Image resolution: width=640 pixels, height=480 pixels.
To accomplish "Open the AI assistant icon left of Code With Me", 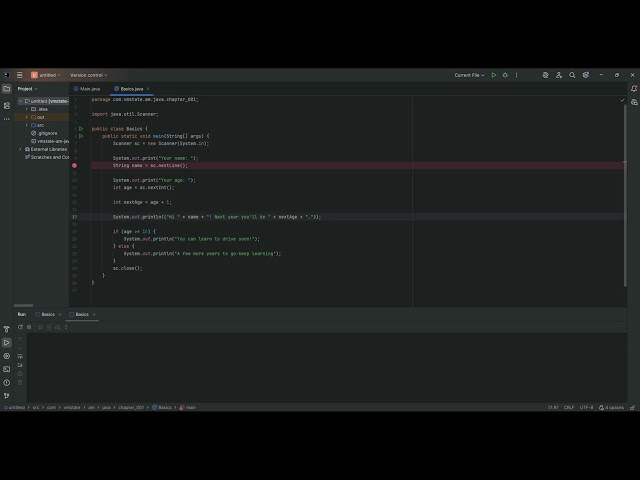I will (545, 75).
